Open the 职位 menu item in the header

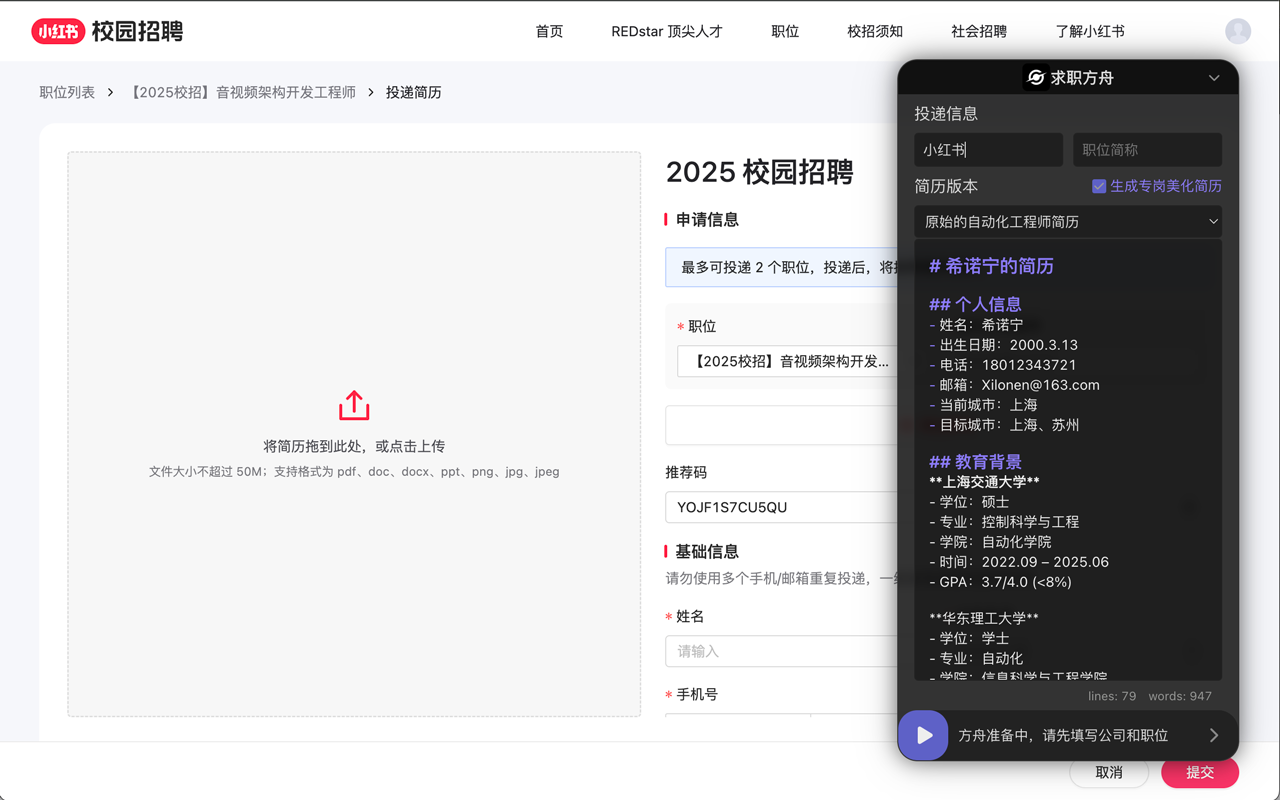coord(785,31)
